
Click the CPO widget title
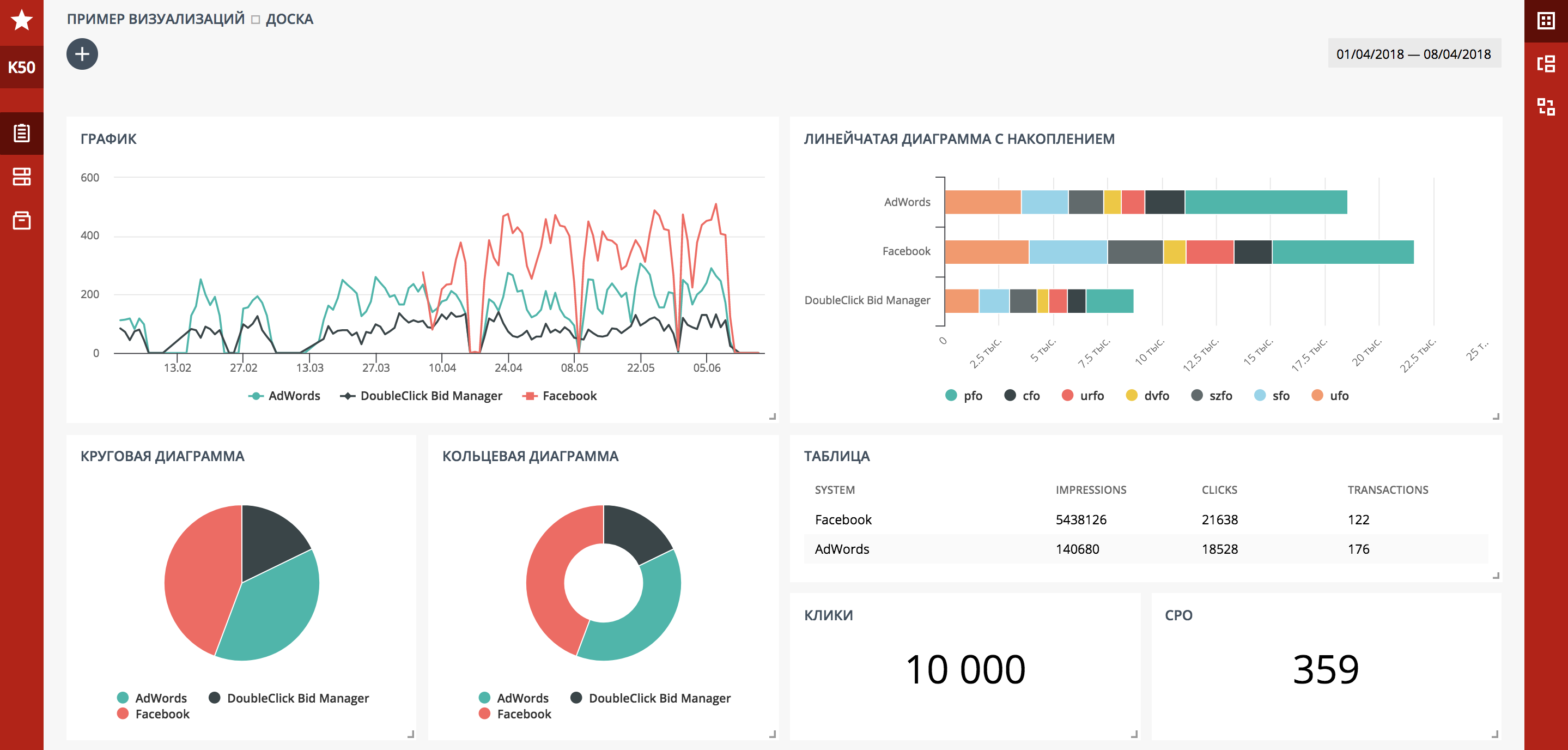tap(1178, 615)
